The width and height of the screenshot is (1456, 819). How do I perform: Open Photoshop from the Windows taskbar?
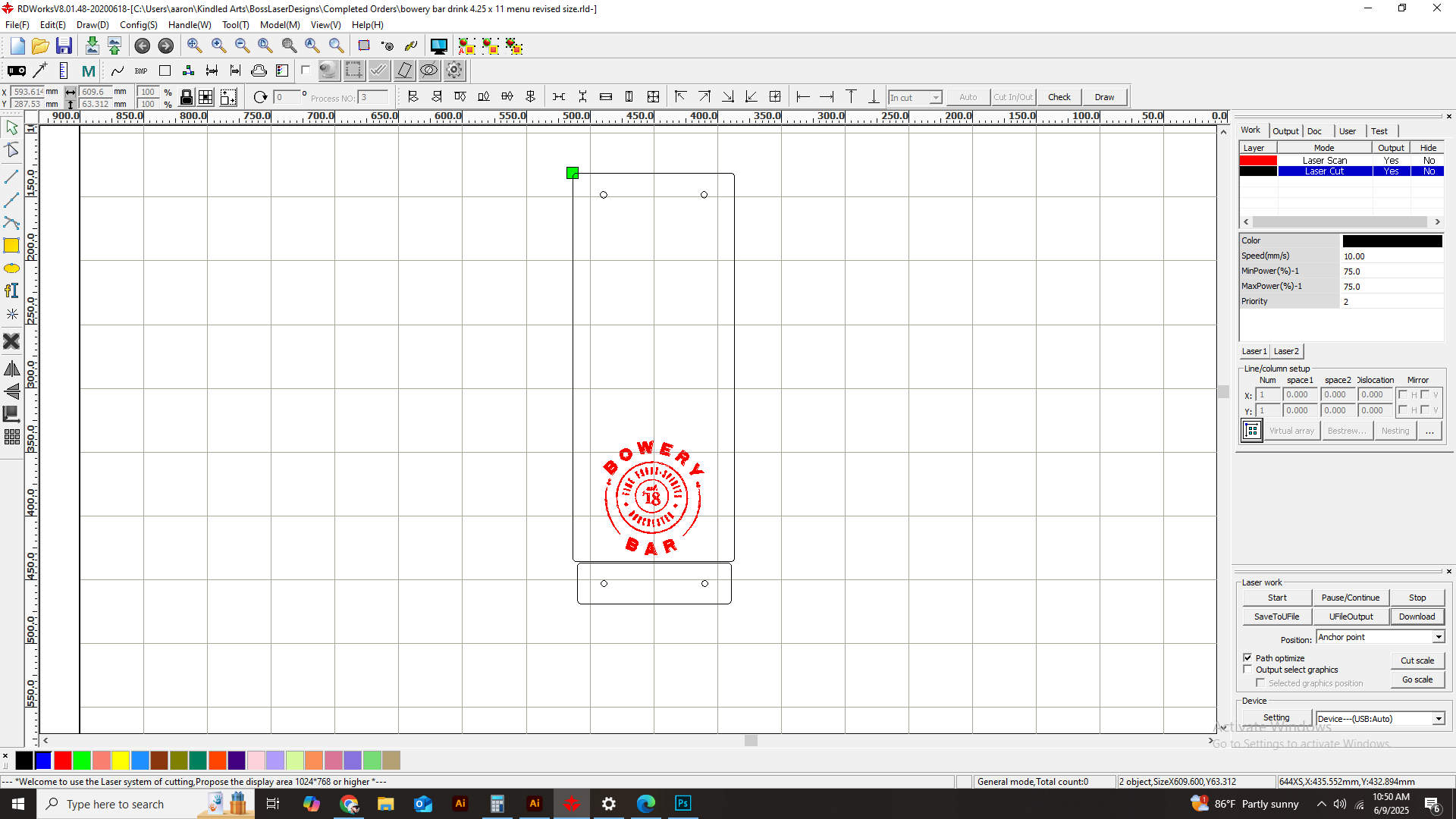[x=682, y=804]
